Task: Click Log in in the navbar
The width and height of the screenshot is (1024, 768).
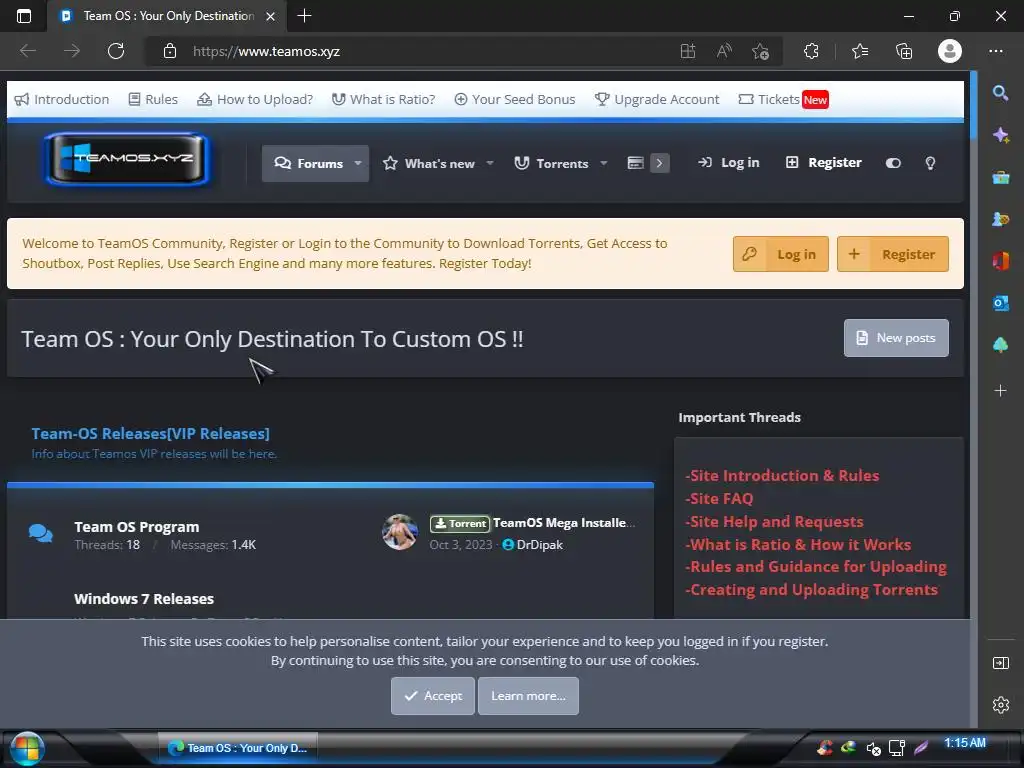Action: pos(729,163)
